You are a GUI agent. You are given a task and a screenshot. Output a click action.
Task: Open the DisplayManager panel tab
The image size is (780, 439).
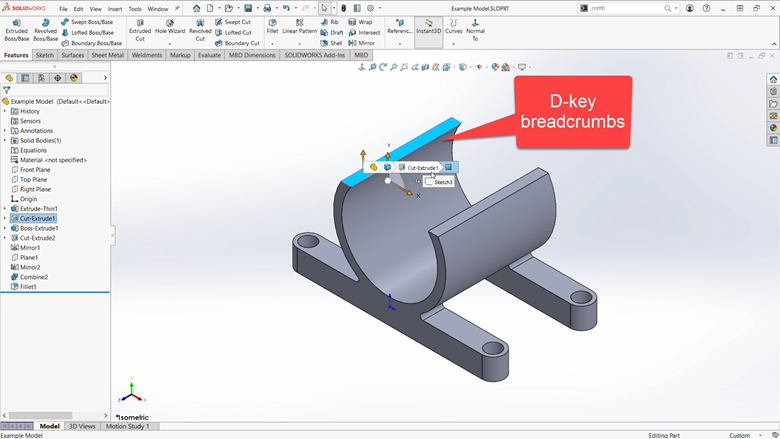pyautogui.click(x=74, y=78)
